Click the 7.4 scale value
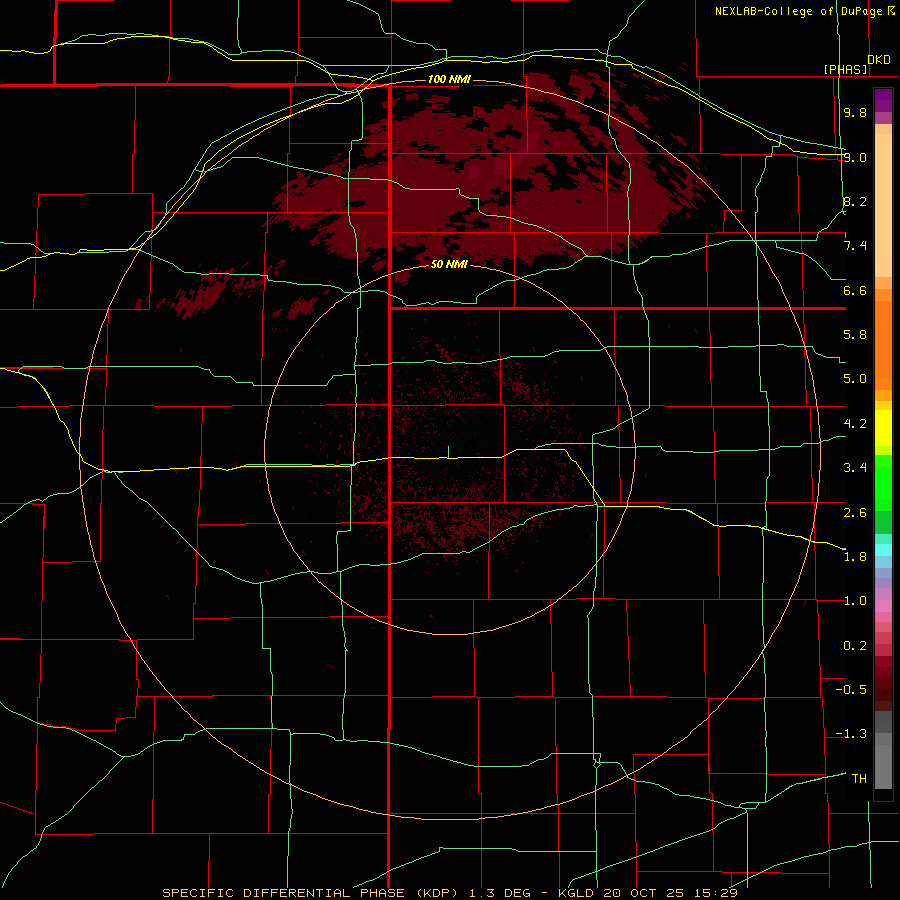Image resolution: width=900 pixels, height=900 pixels. [855, 246]
